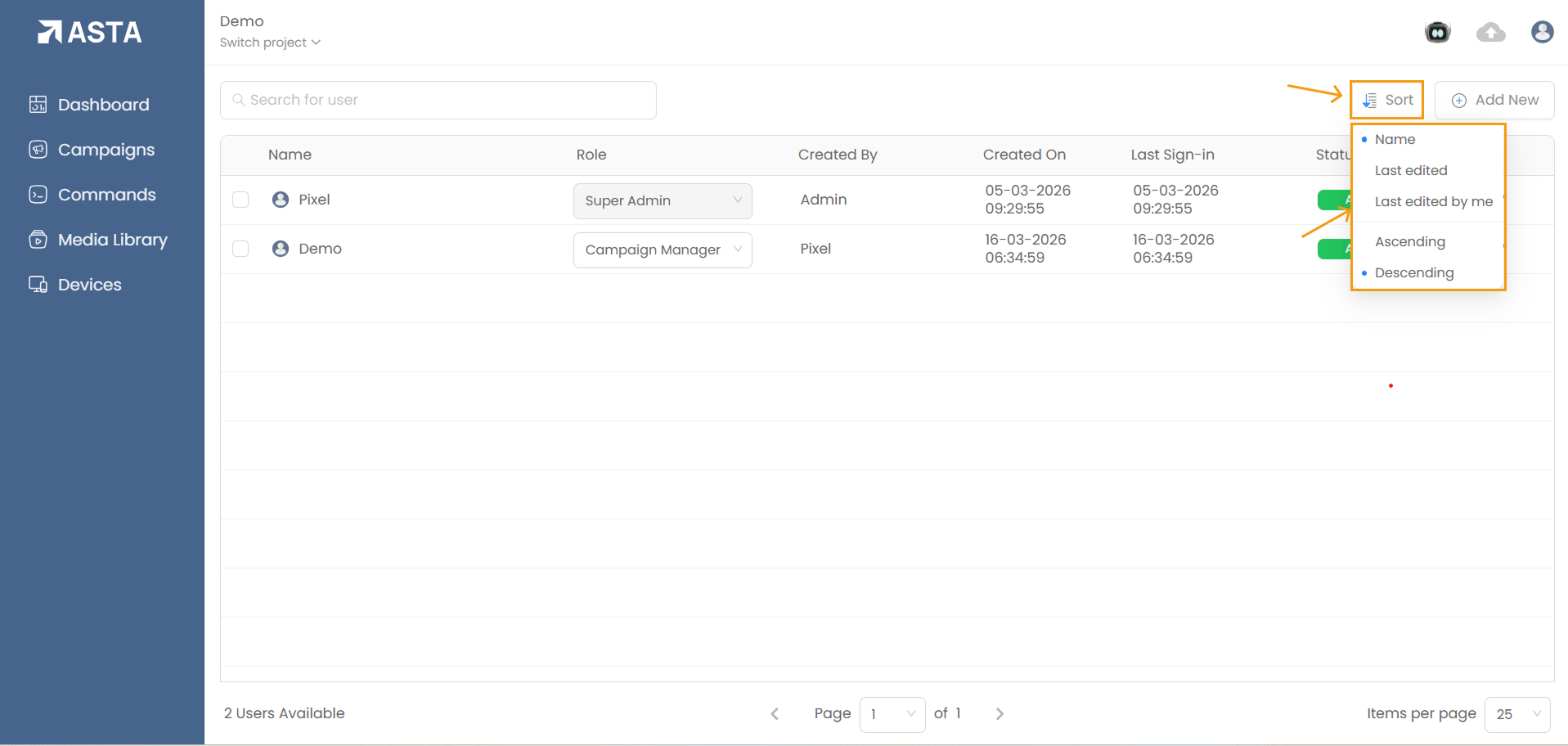Image resolution: width=1568 pixels, height=746 pixels.
Task: Click the Search for user field
Action: pos(438,100)
